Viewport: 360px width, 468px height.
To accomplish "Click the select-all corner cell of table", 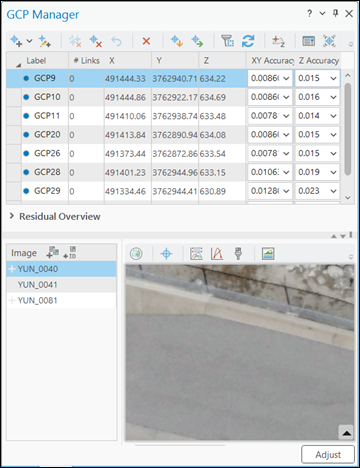I will (x=14, y=60).
